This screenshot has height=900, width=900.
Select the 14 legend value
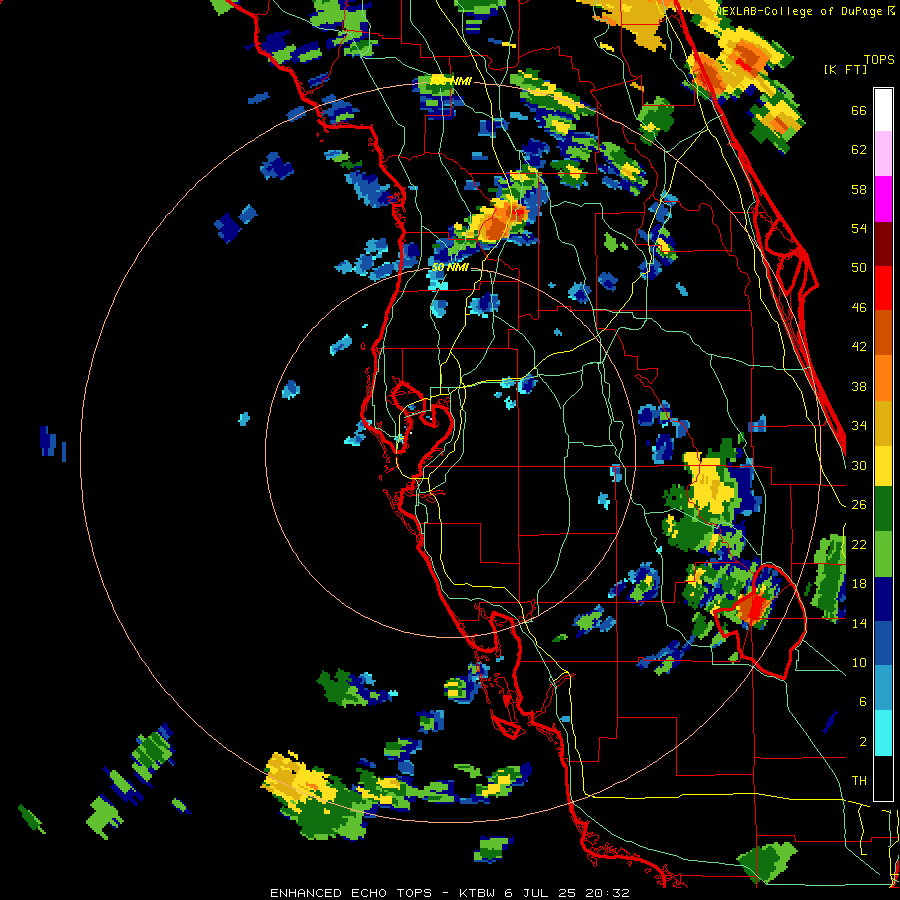(x=859, y=623)
